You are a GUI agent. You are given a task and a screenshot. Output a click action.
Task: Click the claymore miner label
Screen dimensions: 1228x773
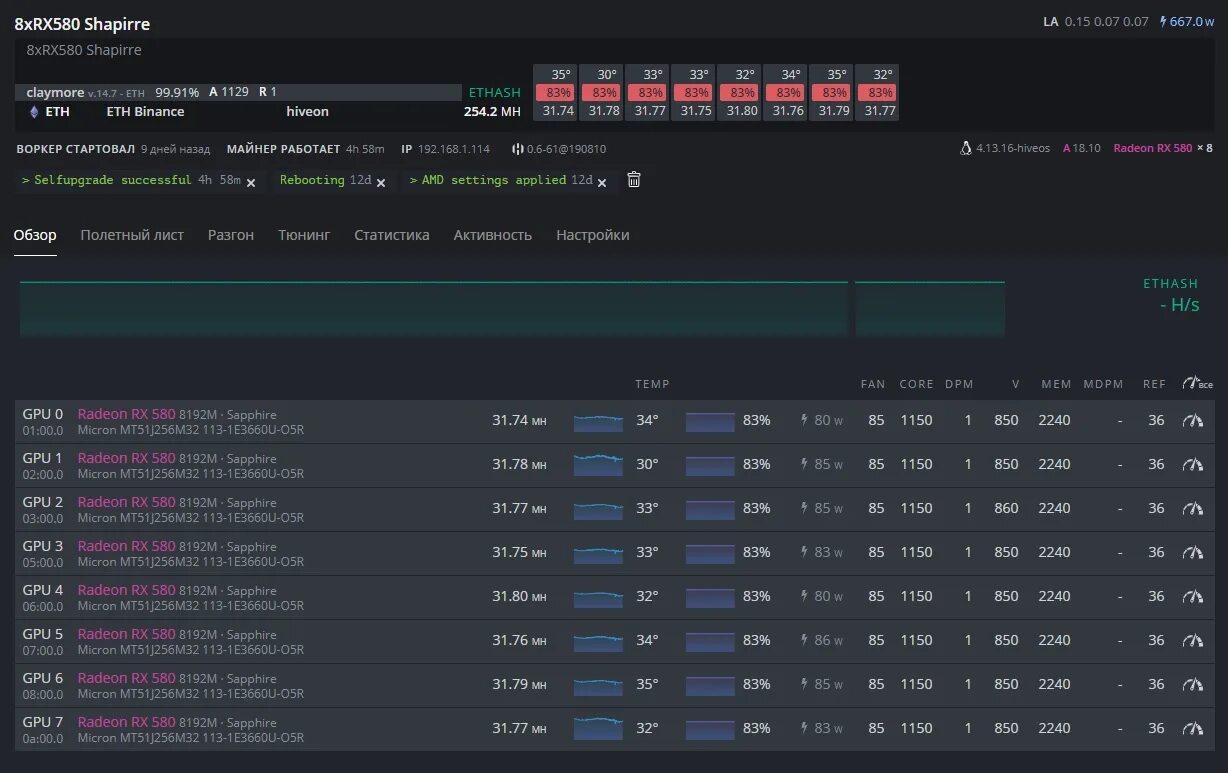(55, 92)
